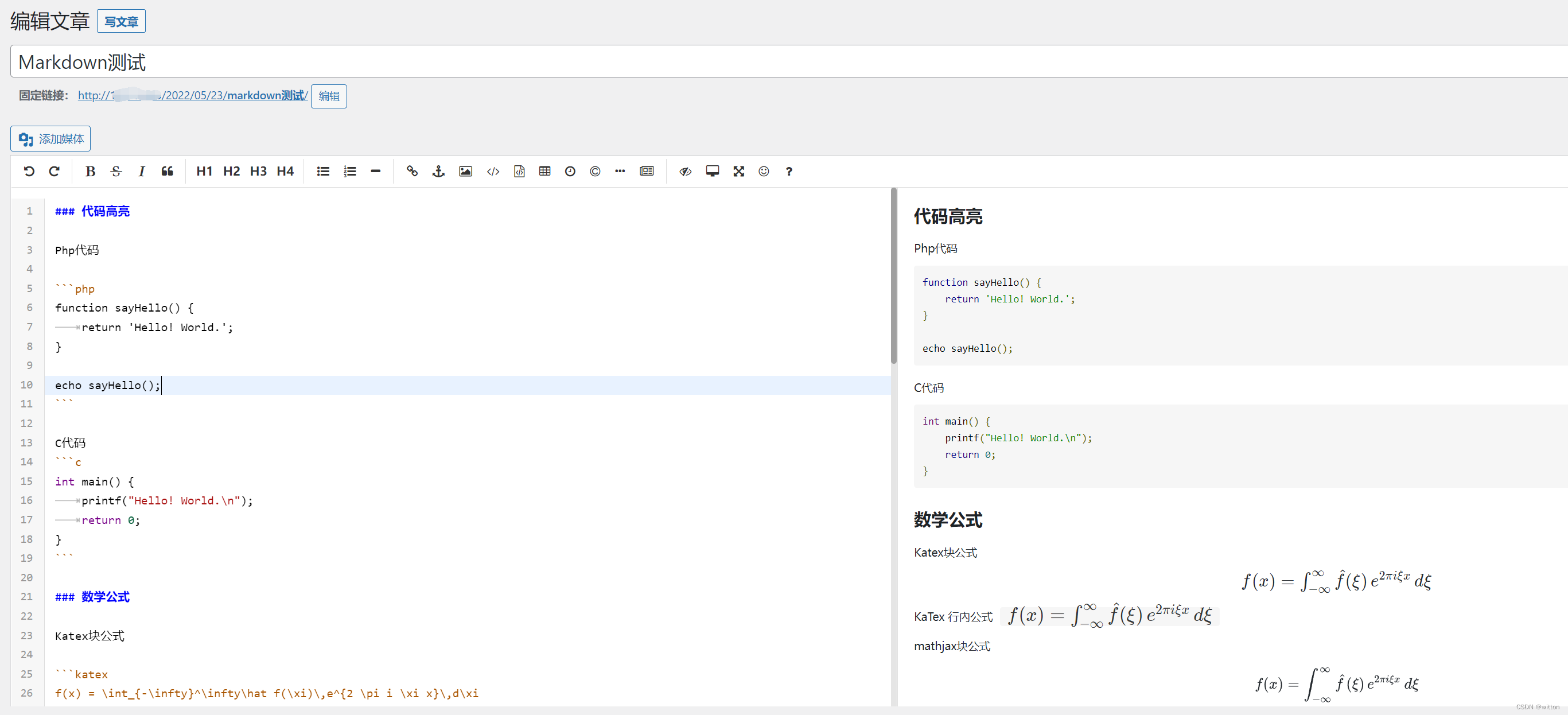This screenshot has width=1568, height=715.
Task: Click the 写文章 button
Action: pos(121,21)
